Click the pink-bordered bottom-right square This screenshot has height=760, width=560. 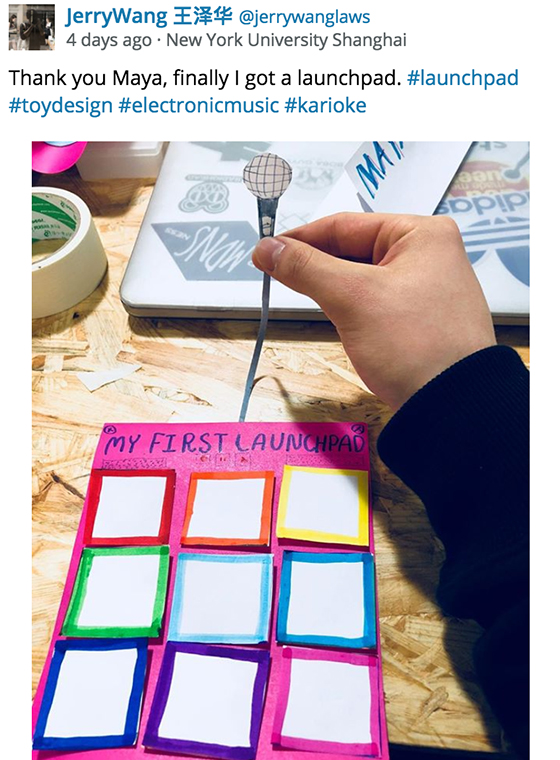point(327,701)
